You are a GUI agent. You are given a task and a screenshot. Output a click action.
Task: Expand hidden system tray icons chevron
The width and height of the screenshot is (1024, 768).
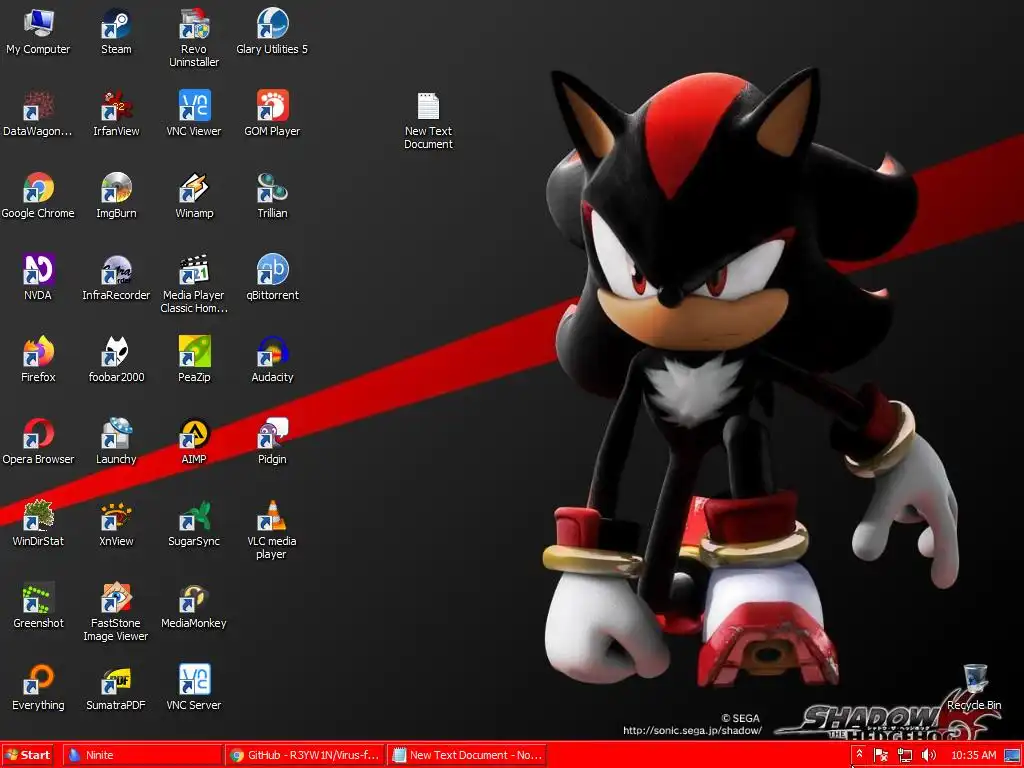tap(859, 754)
